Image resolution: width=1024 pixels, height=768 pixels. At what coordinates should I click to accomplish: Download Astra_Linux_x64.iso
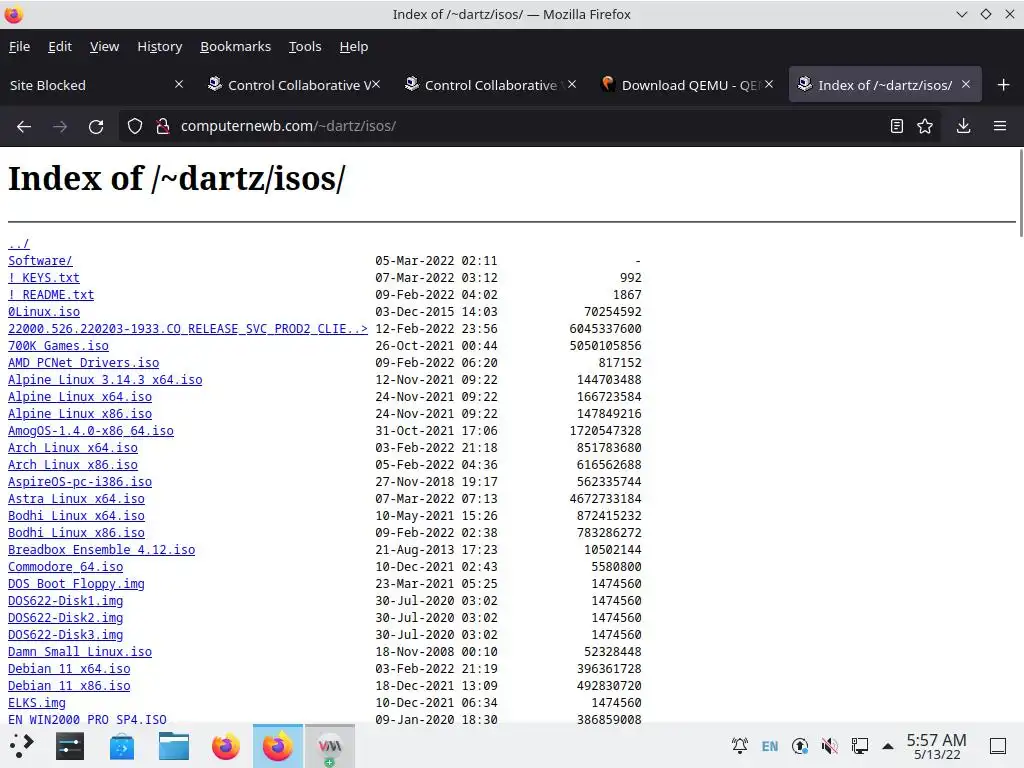pos(76,498)
